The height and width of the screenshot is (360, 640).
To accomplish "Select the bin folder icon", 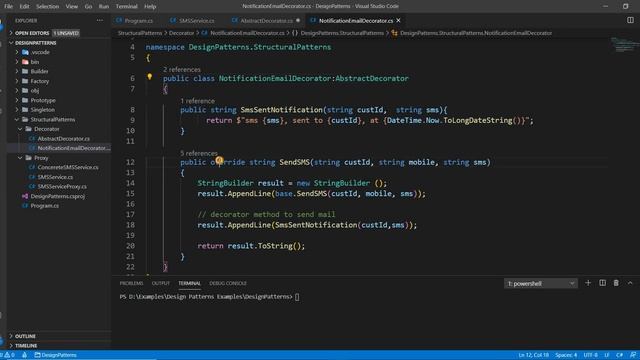I will (25, 62).
